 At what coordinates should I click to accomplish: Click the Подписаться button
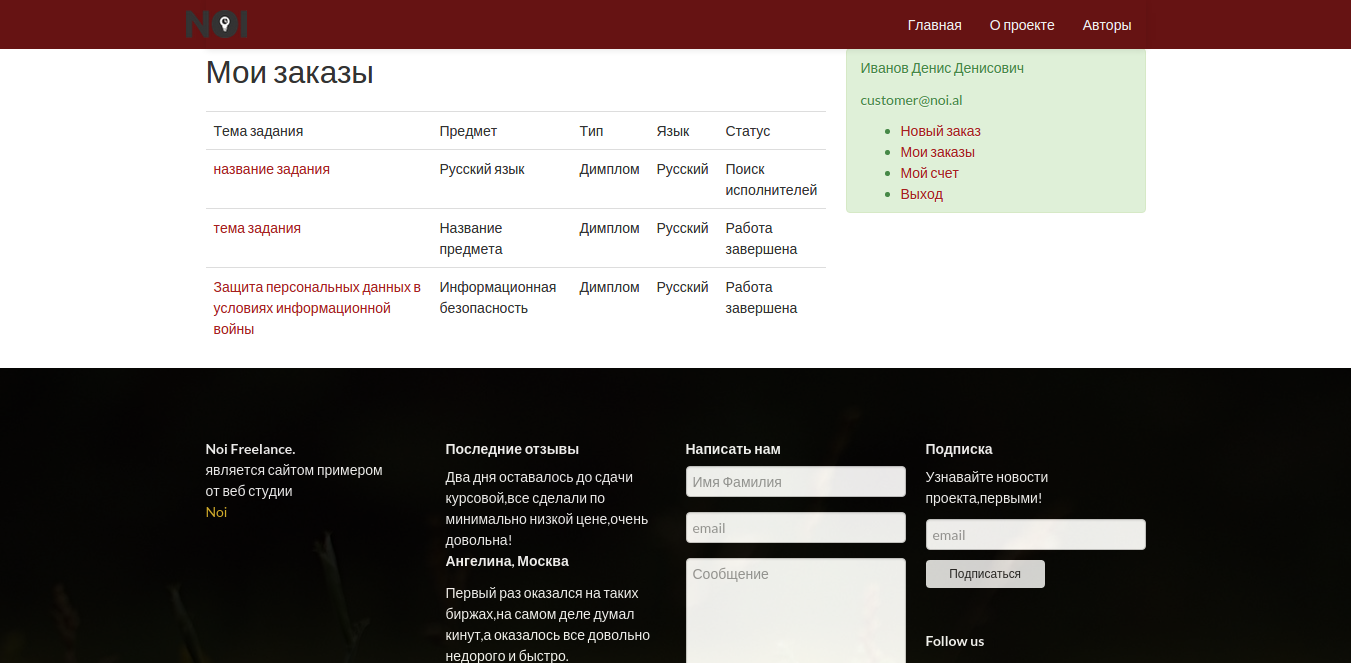[x=985, y=574]
